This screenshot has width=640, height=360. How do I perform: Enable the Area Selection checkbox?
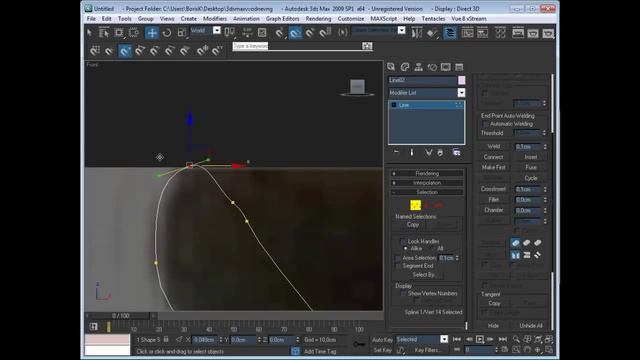pyautogui.click(x=398, y=258)
